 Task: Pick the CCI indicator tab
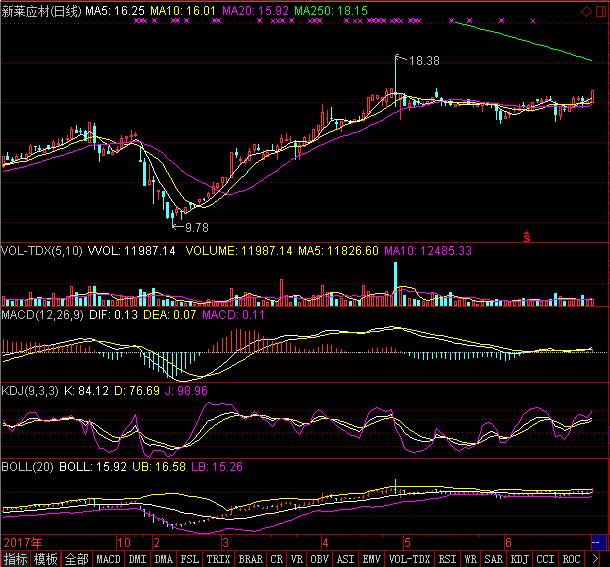[x=545, y=559]
